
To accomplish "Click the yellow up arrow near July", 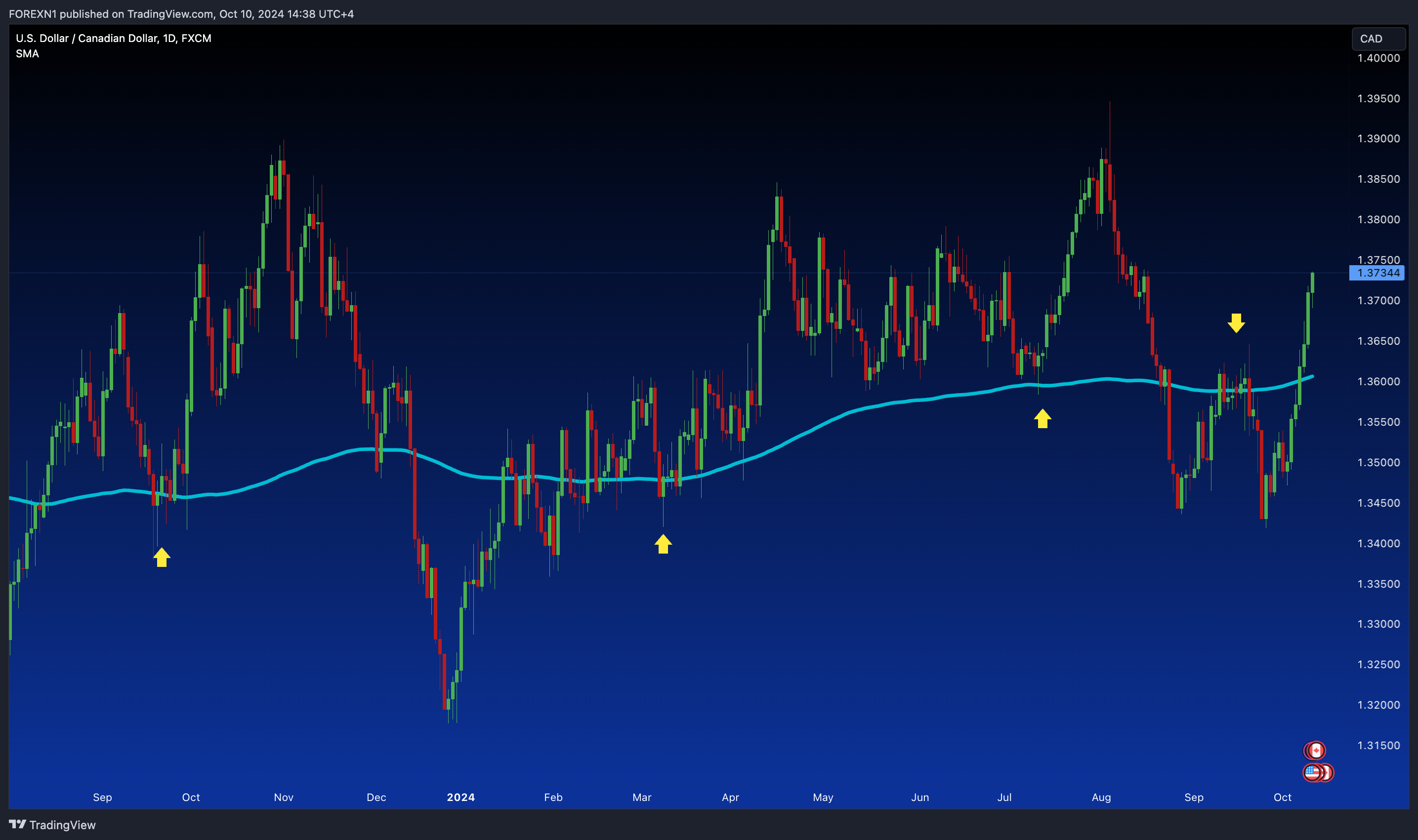I will click(1043, 419).
